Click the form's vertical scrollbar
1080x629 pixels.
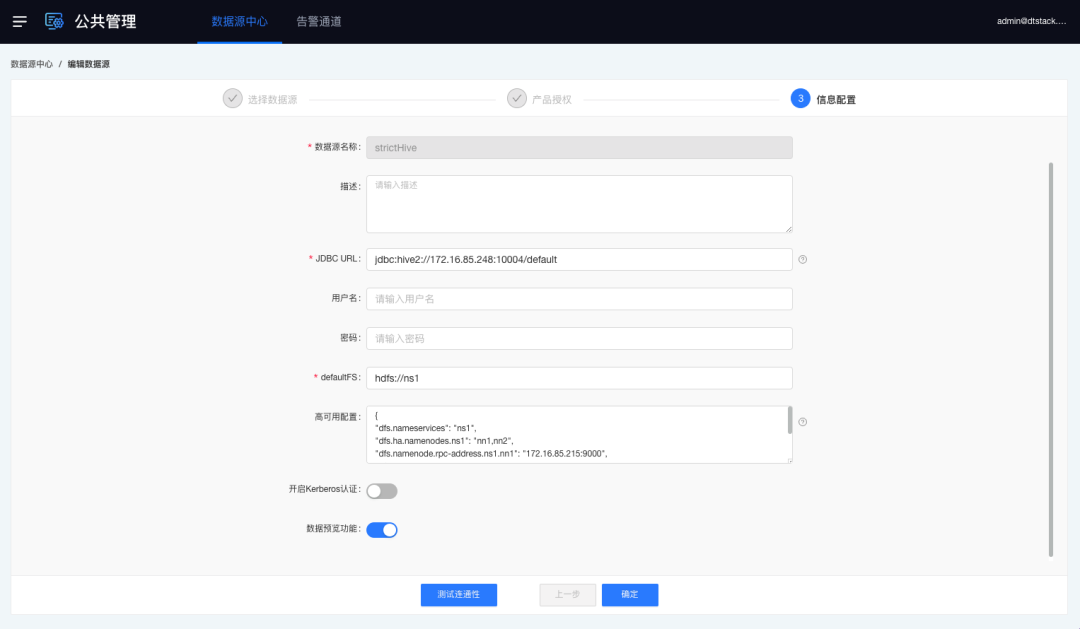point(1050,360)
